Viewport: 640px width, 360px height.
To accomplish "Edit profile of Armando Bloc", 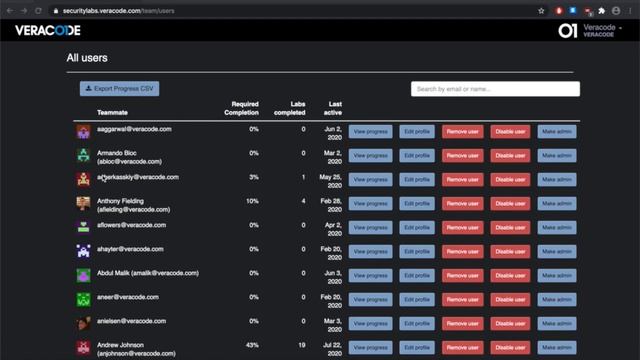I will 417,156.
